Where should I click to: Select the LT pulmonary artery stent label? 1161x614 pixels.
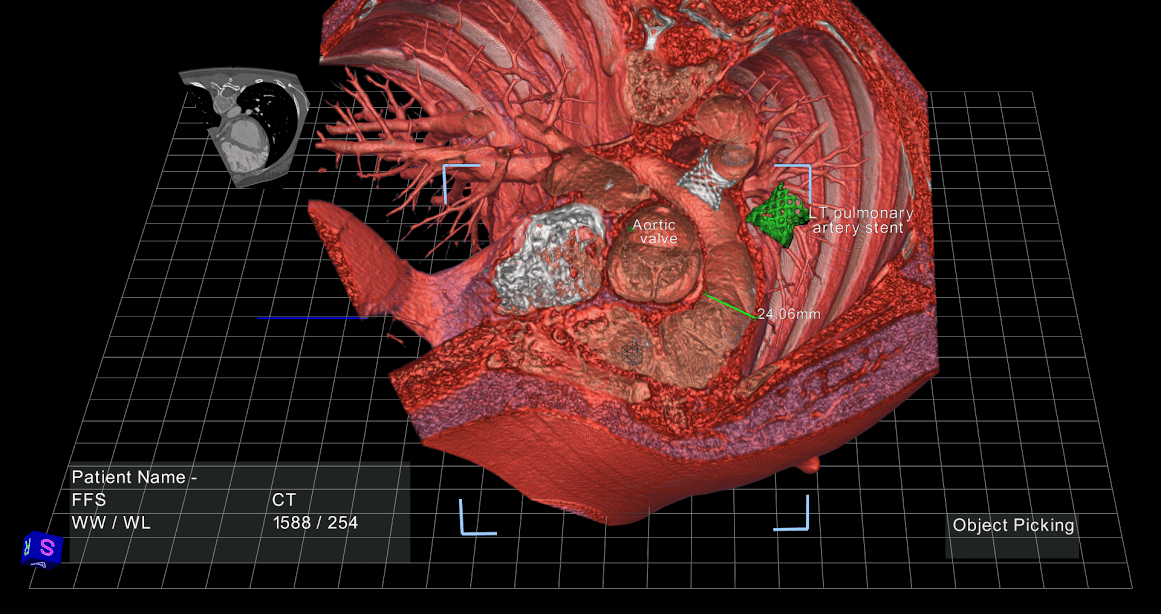(861, 220)
